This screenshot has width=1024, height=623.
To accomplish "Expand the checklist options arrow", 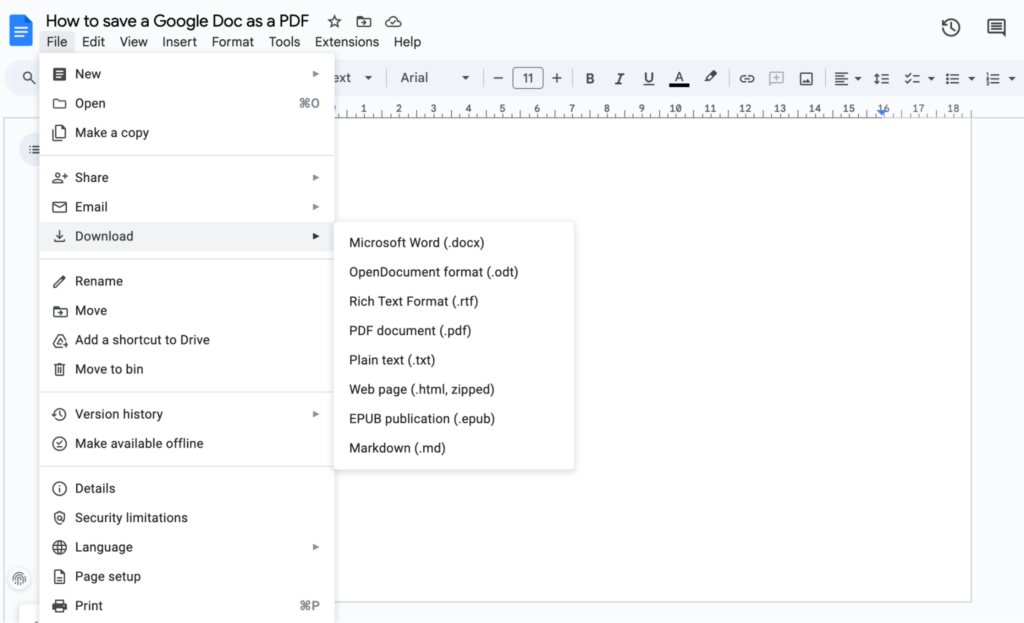I will 931,79.
